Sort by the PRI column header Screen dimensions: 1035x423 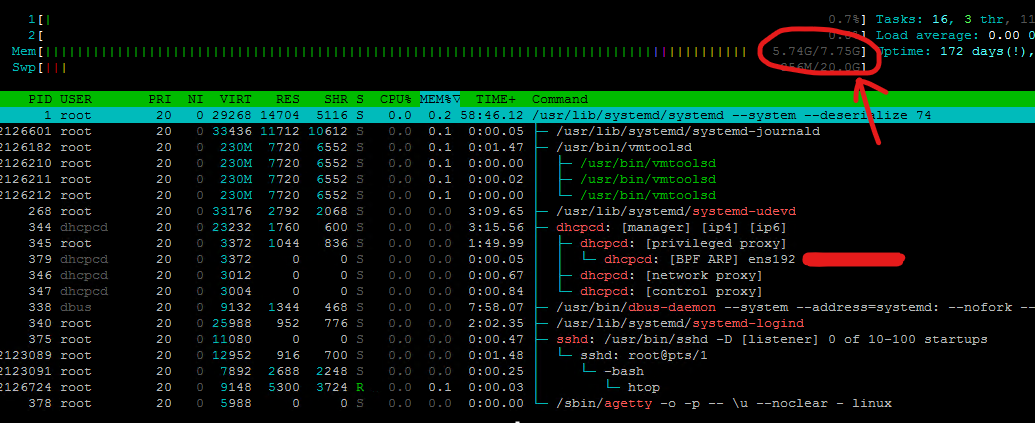coord(160,100)
